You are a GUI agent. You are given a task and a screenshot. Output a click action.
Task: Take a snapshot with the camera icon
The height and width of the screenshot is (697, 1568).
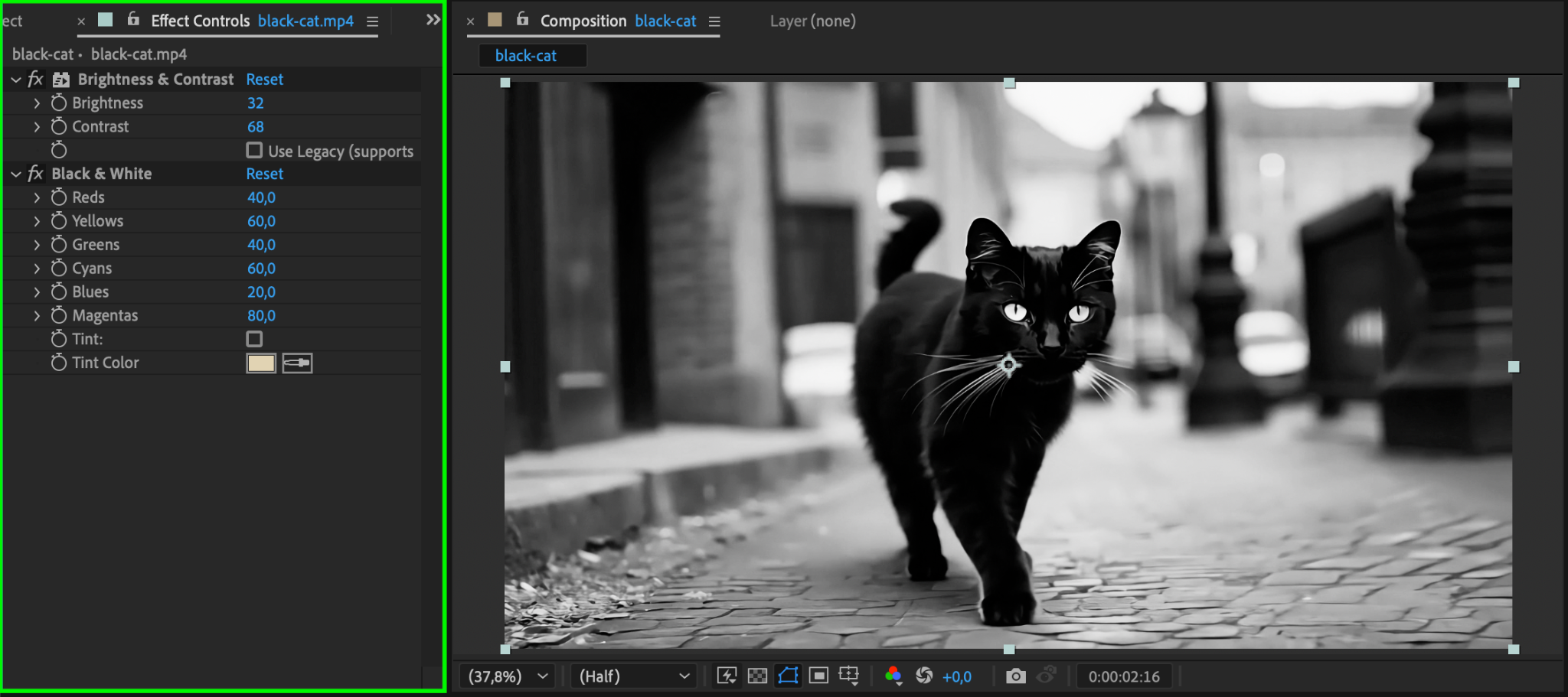tap(1015, 676)
